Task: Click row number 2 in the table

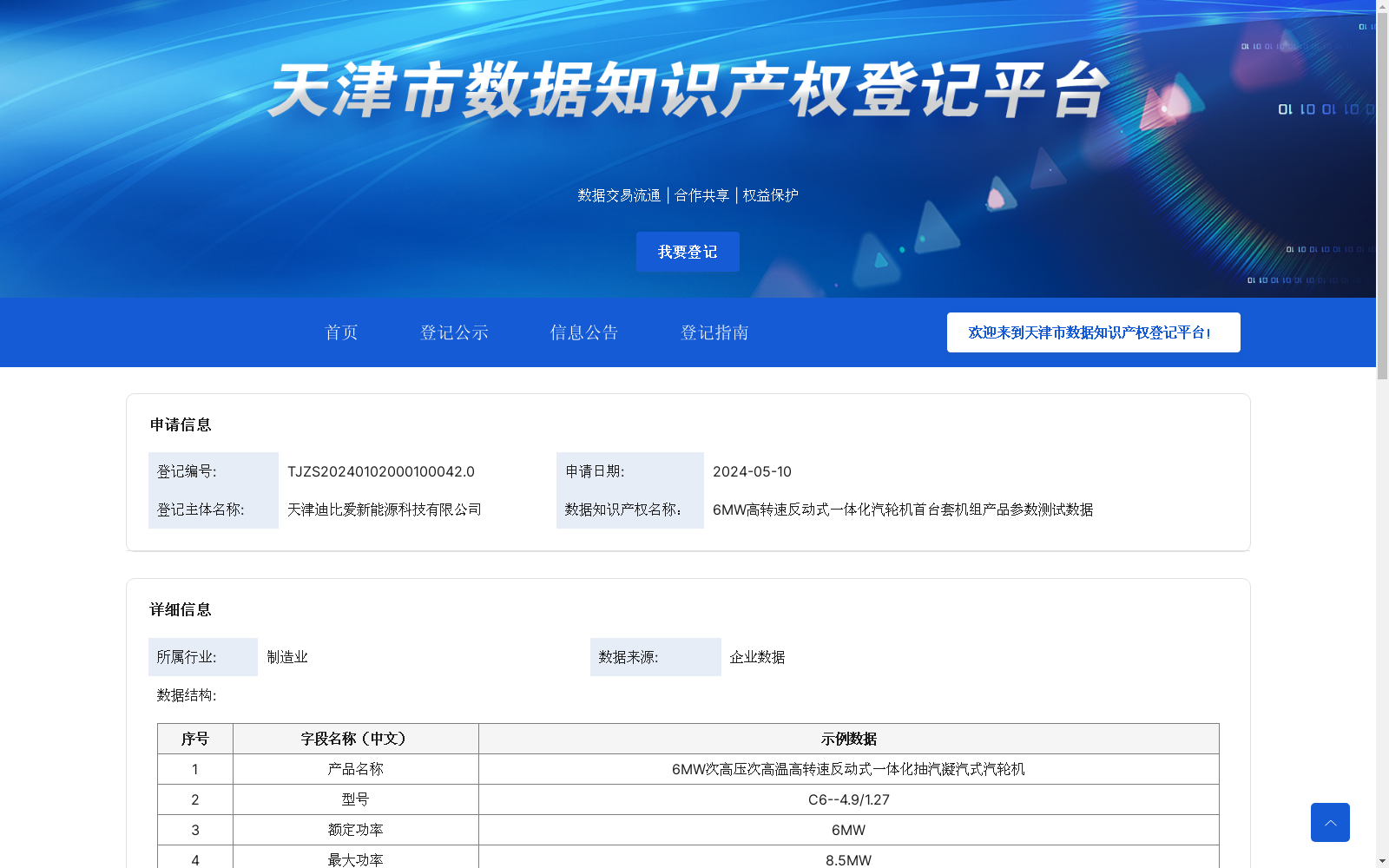Action: (195, 799)
